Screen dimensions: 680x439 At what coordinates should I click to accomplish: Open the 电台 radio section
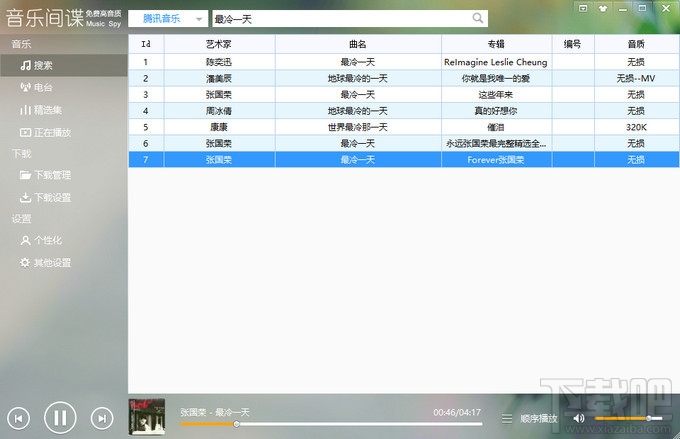tap(36, 88)
